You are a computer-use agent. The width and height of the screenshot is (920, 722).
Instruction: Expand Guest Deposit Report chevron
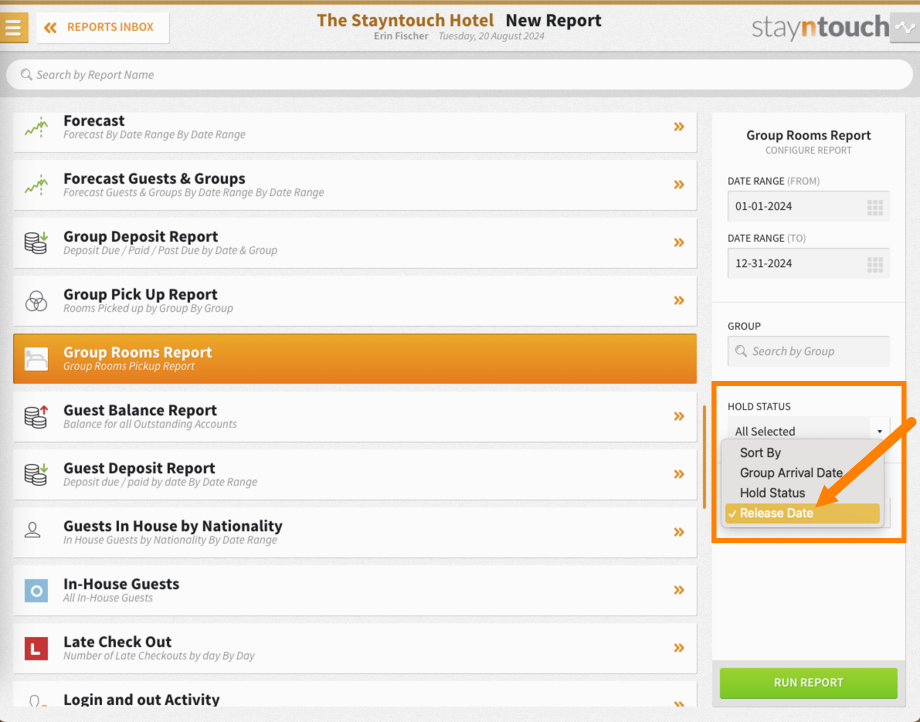[679, 474]
